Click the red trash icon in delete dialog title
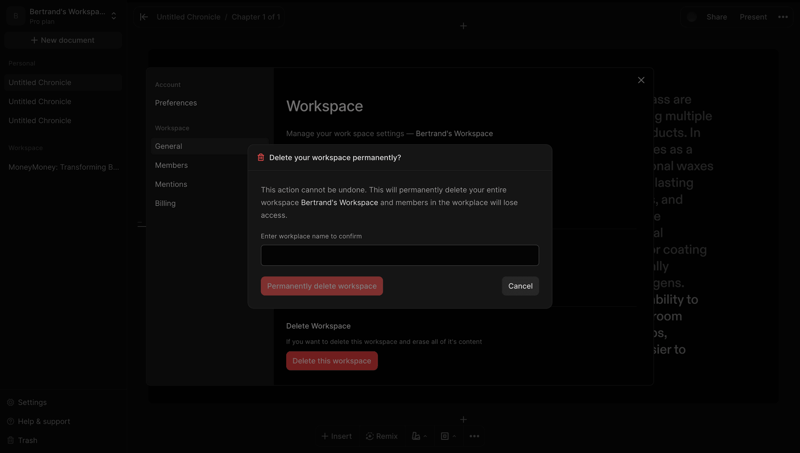This screenshot has height=453, width=800. pyautogui.click(x=261, y=158)
